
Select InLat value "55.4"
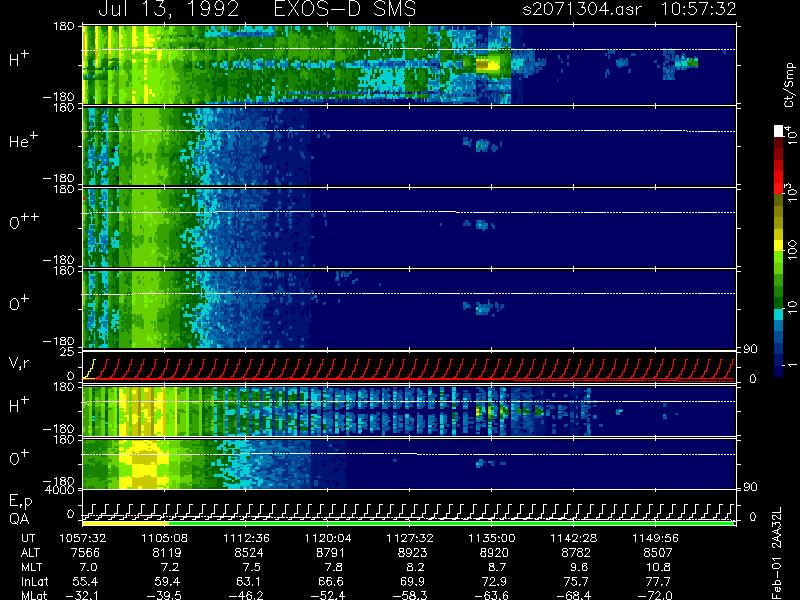[85, 581]
